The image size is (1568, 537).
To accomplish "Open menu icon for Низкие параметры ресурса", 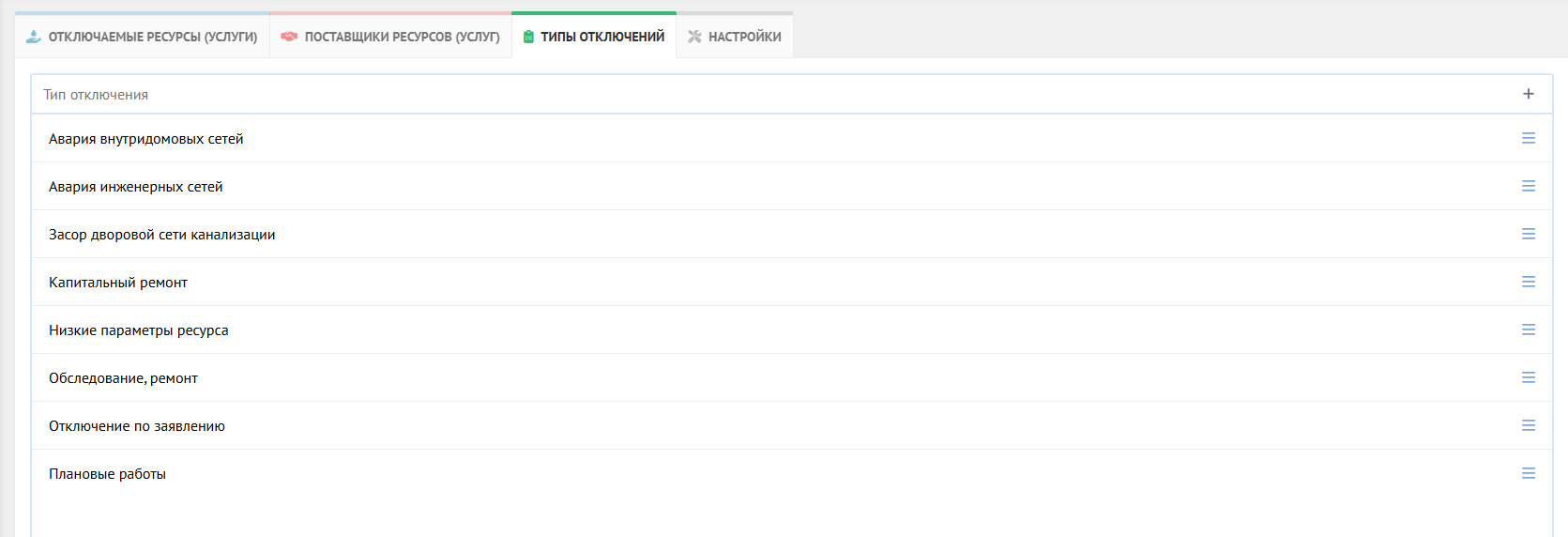I will pos(1528,330).
